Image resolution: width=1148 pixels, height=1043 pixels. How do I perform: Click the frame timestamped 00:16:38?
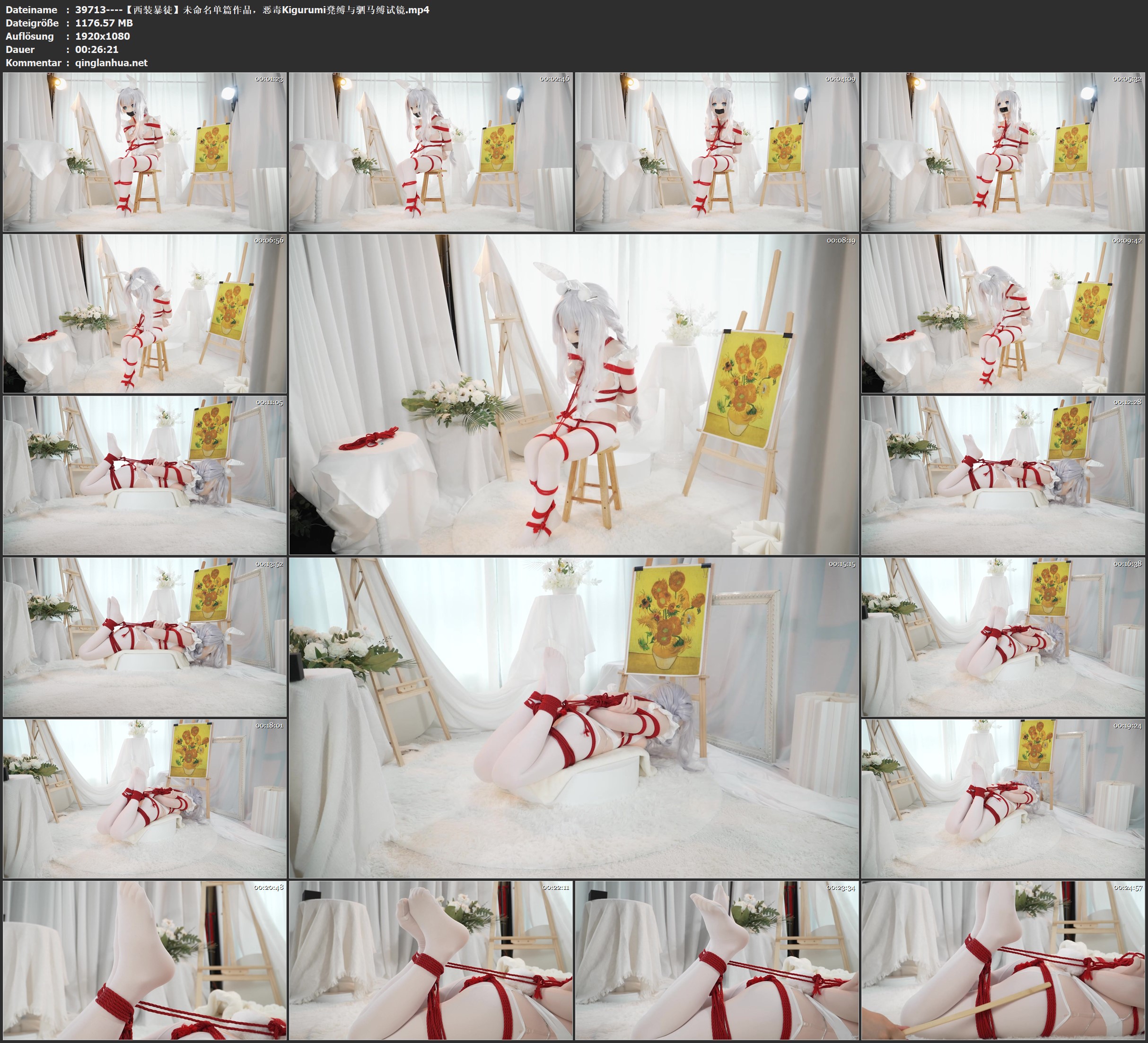1003,637
